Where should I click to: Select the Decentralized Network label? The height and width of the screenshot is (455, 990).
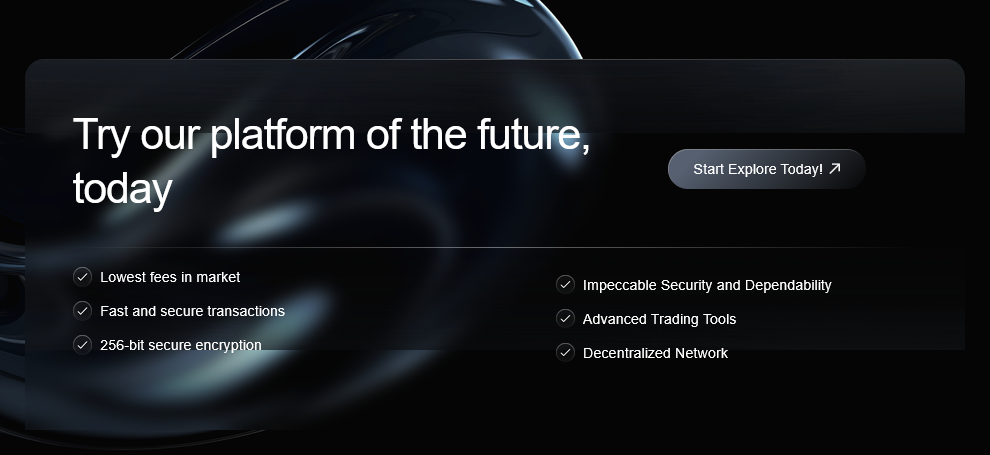pyautogui.click(x=655, y=353)
